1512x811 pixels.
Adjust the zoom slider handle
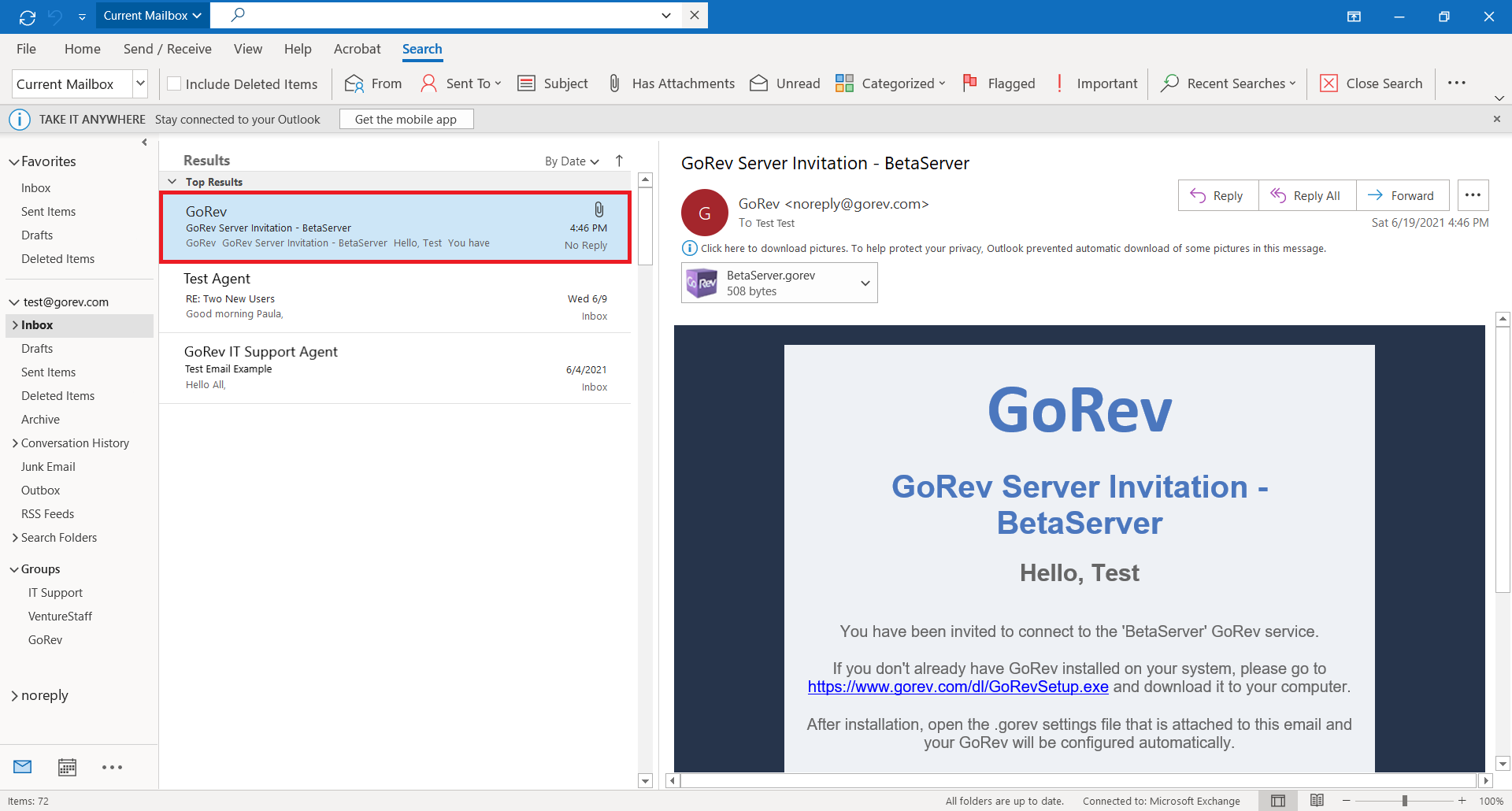[1405, 801]
